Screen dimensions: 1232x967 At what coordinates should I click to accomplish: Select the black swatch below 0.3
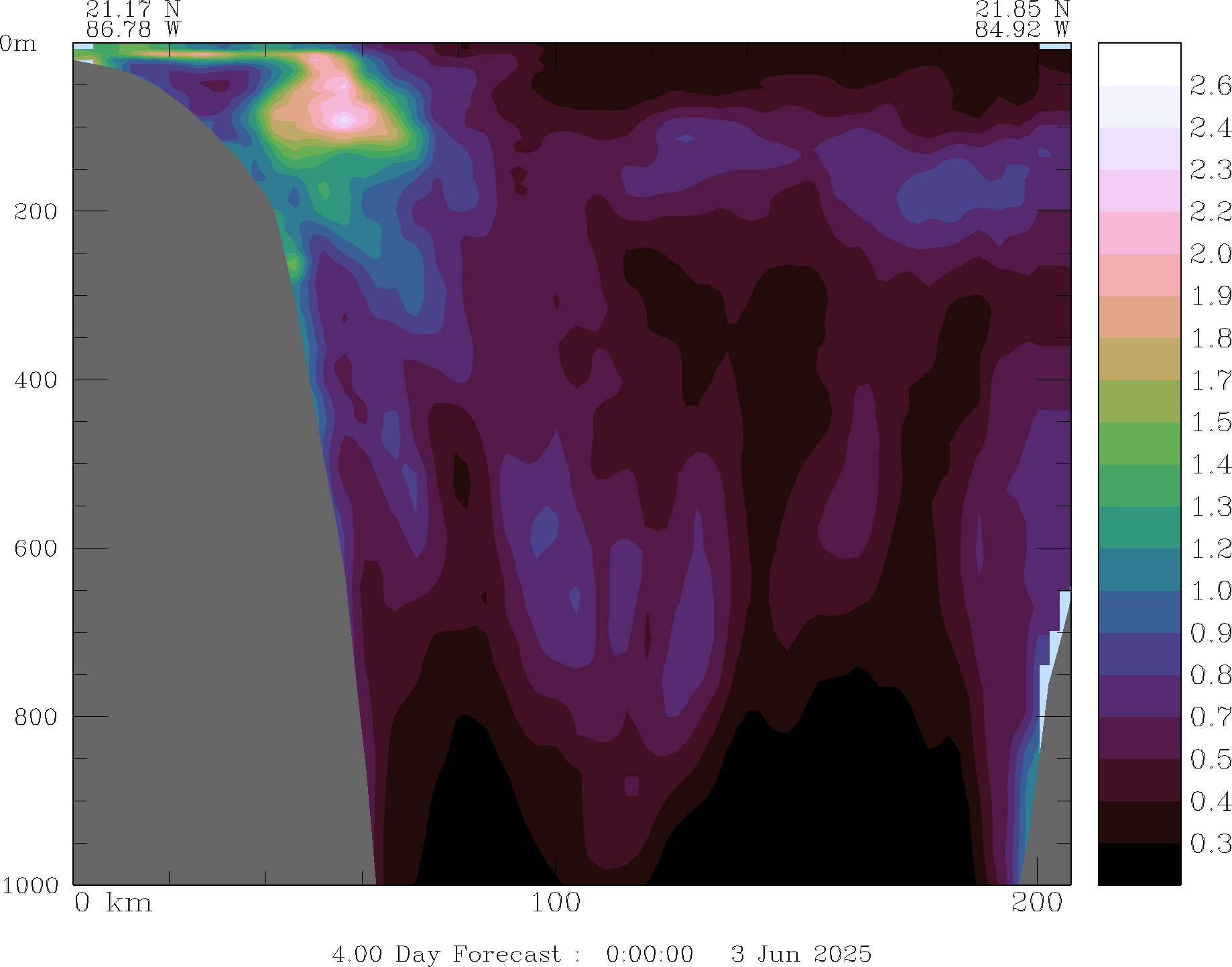[x=1139, y=864]
